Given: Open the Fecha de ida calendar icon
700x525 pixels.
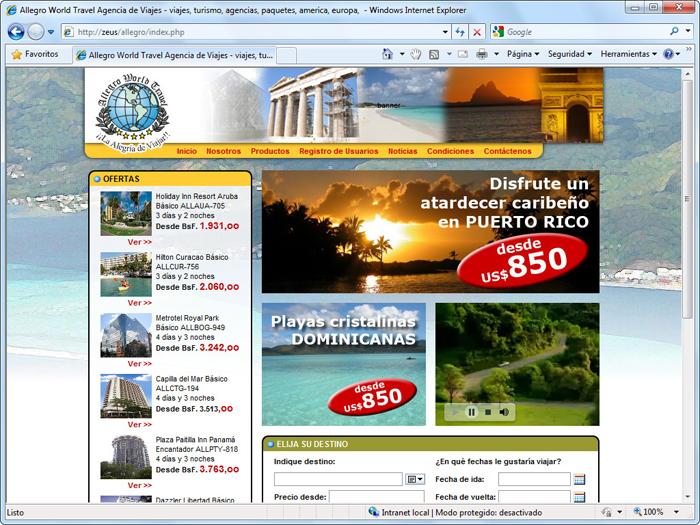Looking at the screenshot, I should [579, 479].
